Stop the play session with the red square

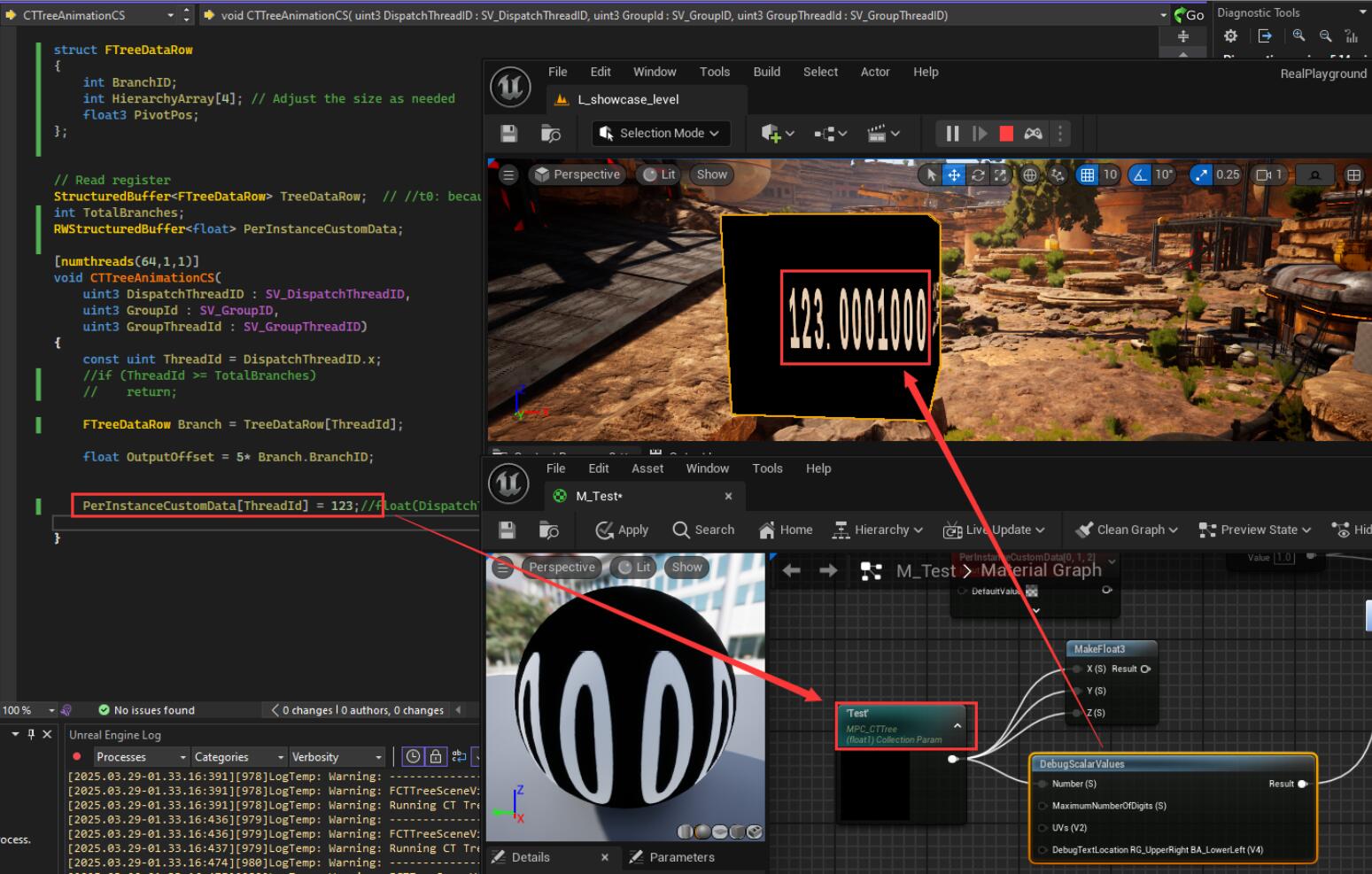pyautogui.click(x=1006, y=134)
